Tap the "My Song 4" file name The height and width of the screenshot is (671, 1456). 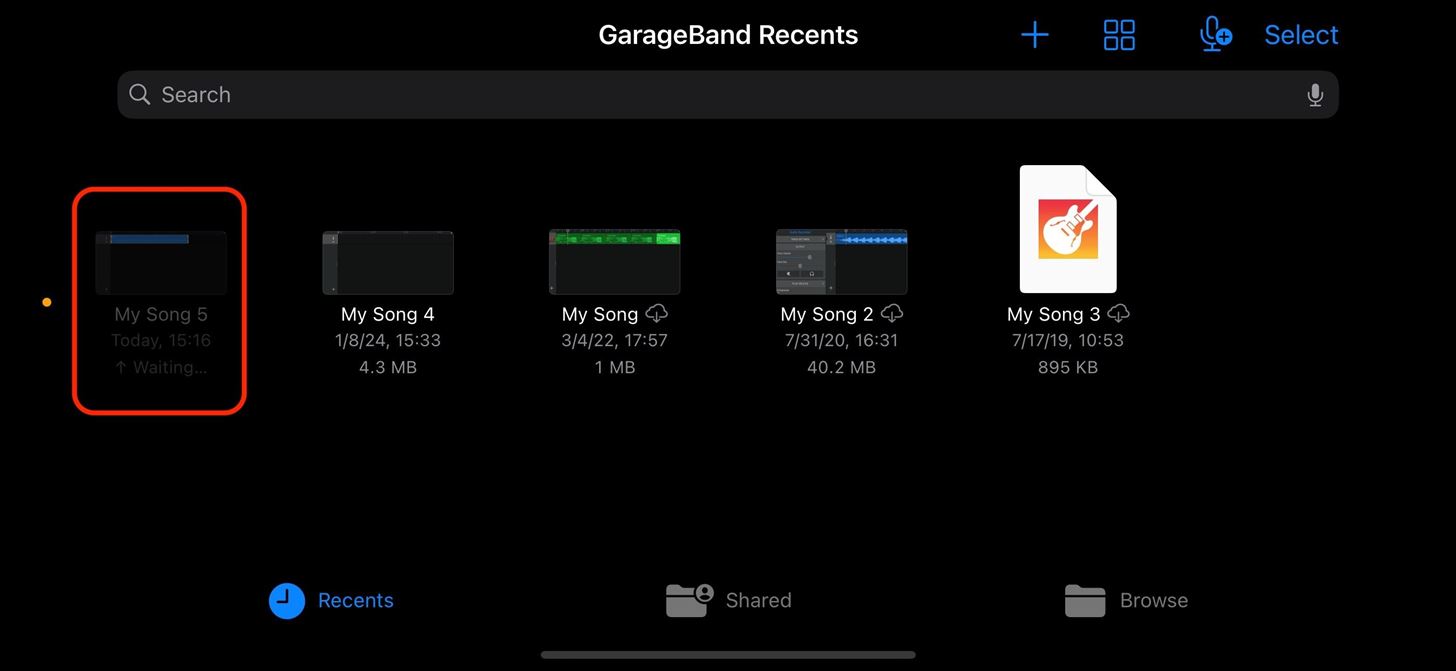click(x=388, y=314)
